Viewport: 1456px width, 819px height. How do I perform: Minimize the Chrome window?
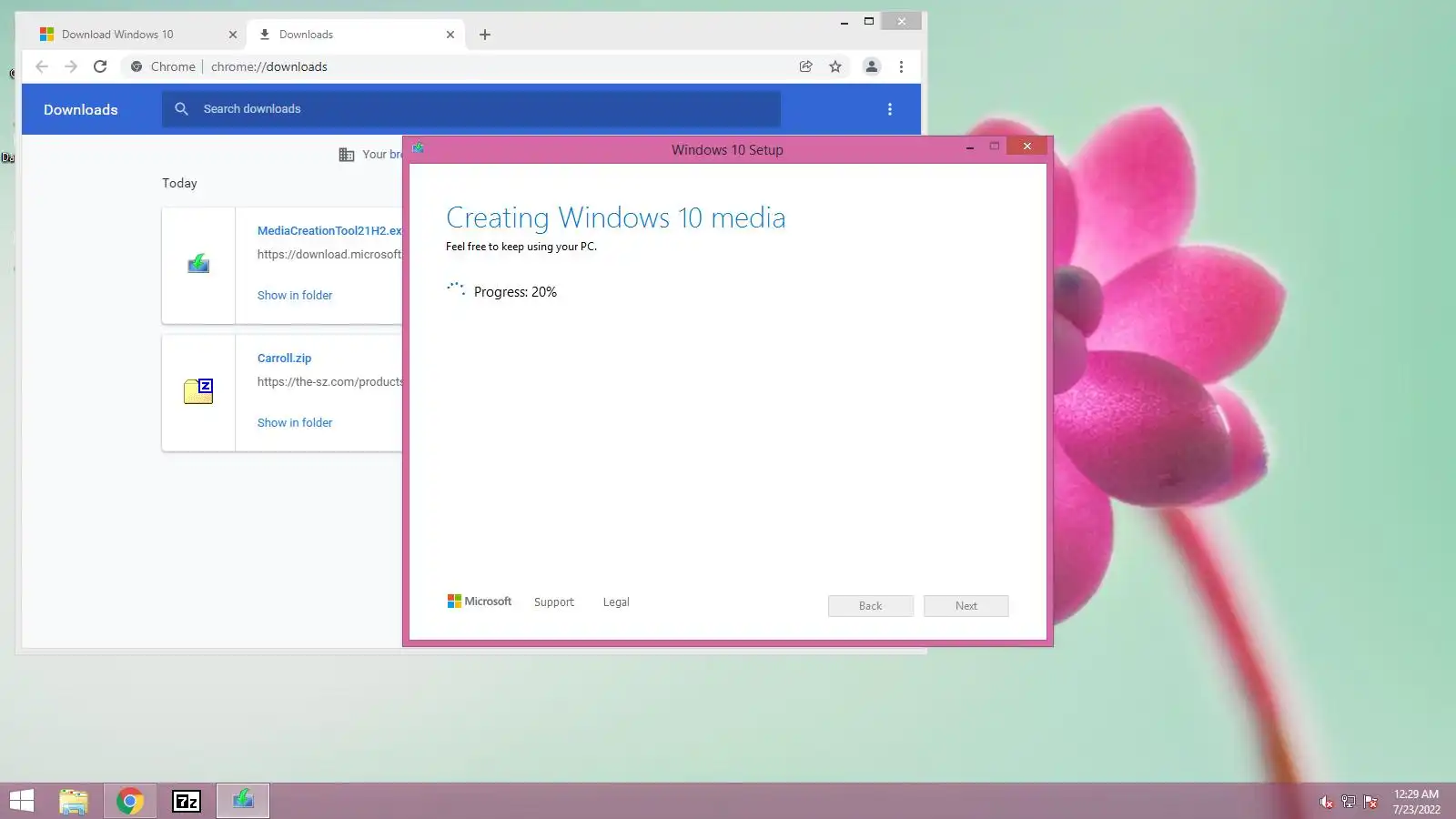[844, 22]
